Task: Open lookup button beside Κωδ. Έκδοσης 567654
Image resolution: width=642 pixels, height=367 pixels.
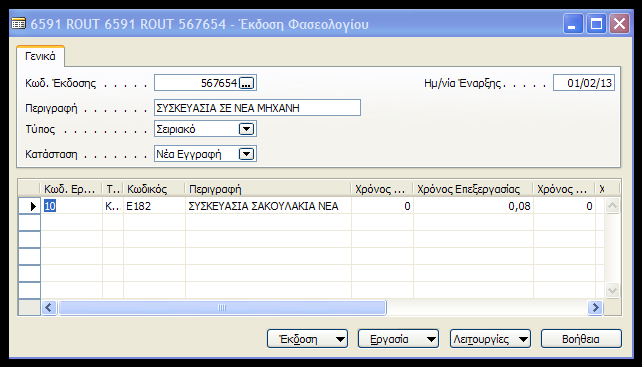Action: (246, 83)
